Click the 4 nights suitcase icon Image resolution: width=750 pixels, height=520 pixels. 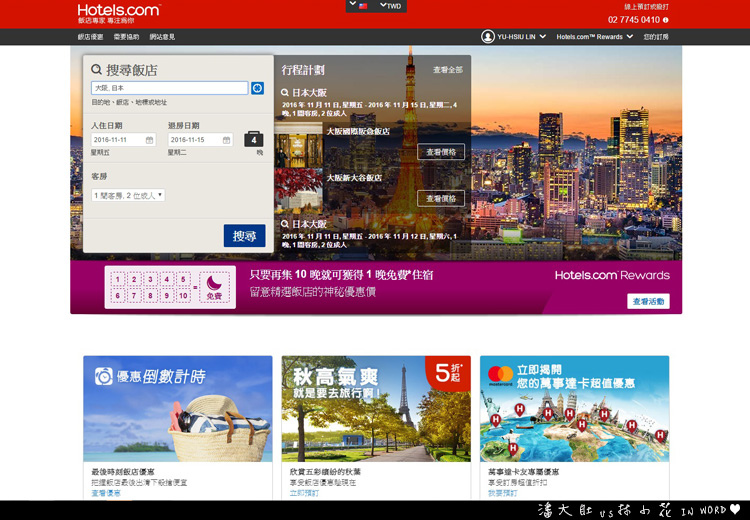[x=254, y=139]
